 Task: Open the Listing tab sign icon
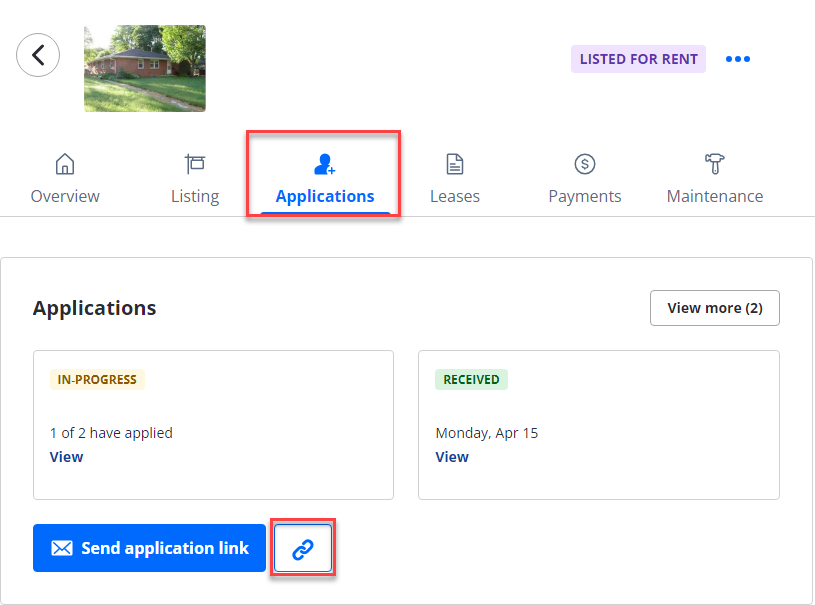[195, 164]
